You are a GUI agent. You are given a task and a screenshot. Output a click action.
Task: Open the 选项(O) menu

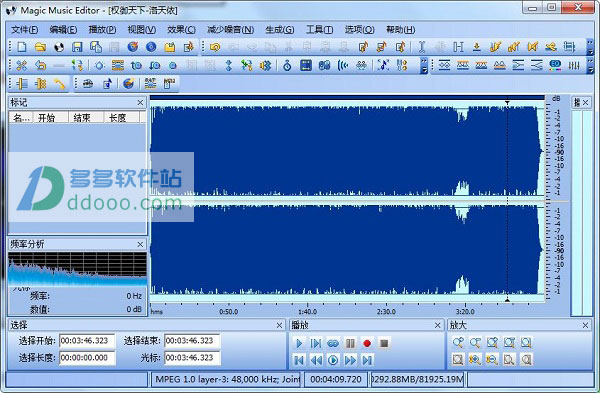point(359,29)
